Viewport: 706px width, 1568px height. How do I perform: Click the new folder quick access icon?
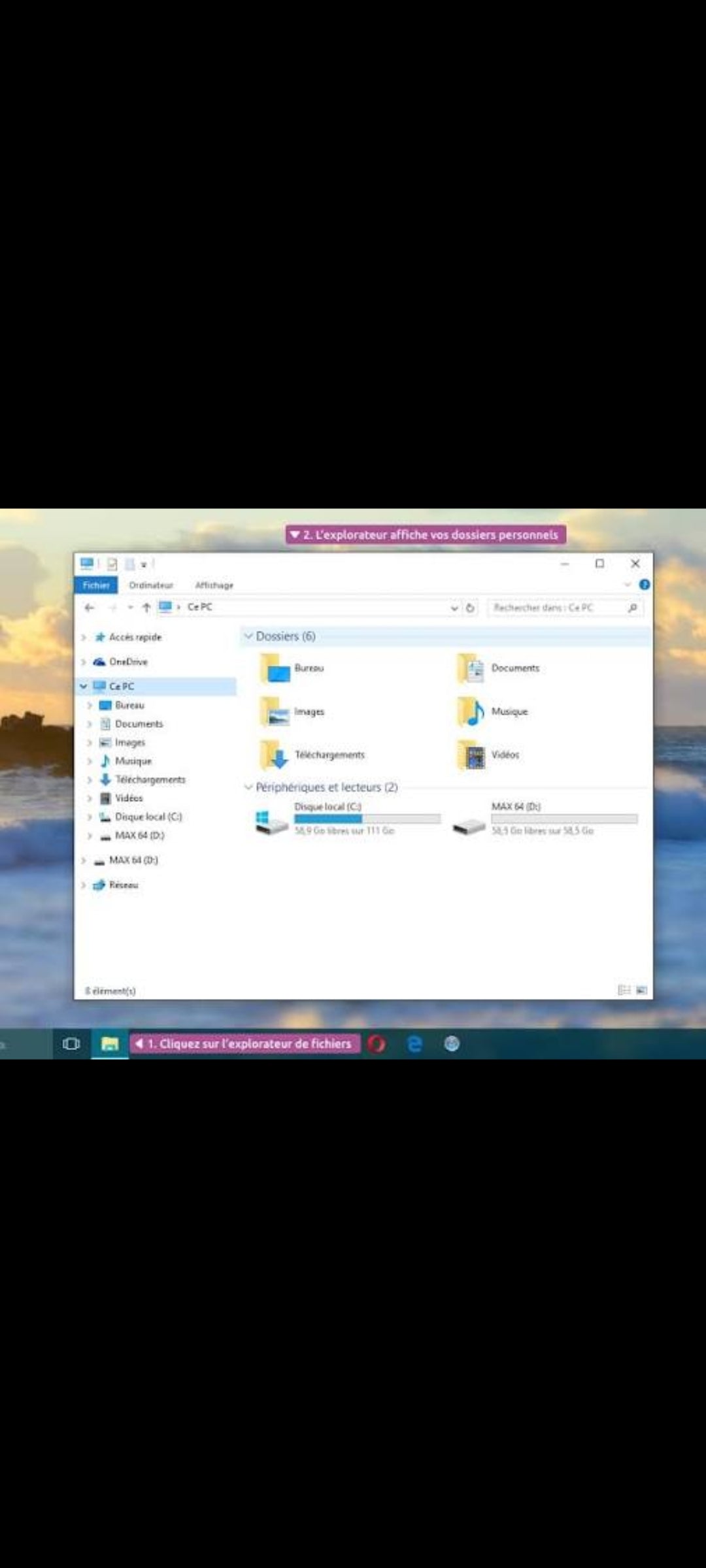coord(130,564)
